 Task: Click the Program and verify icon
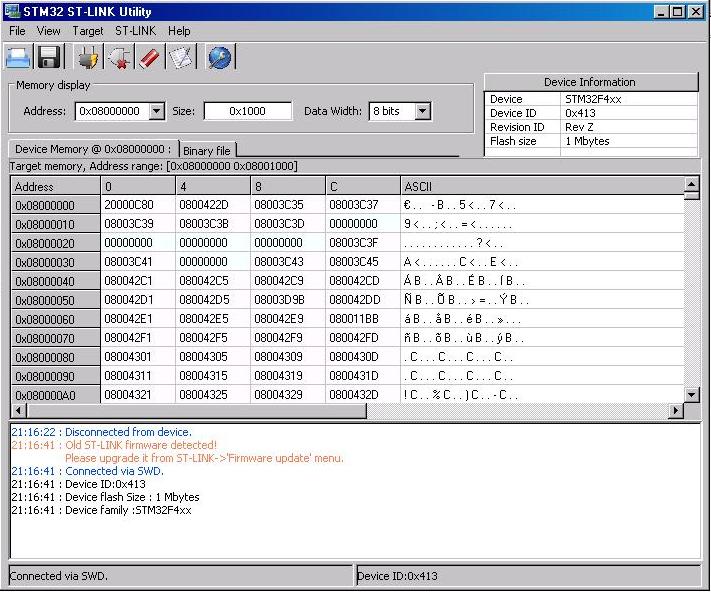(180, 58)
